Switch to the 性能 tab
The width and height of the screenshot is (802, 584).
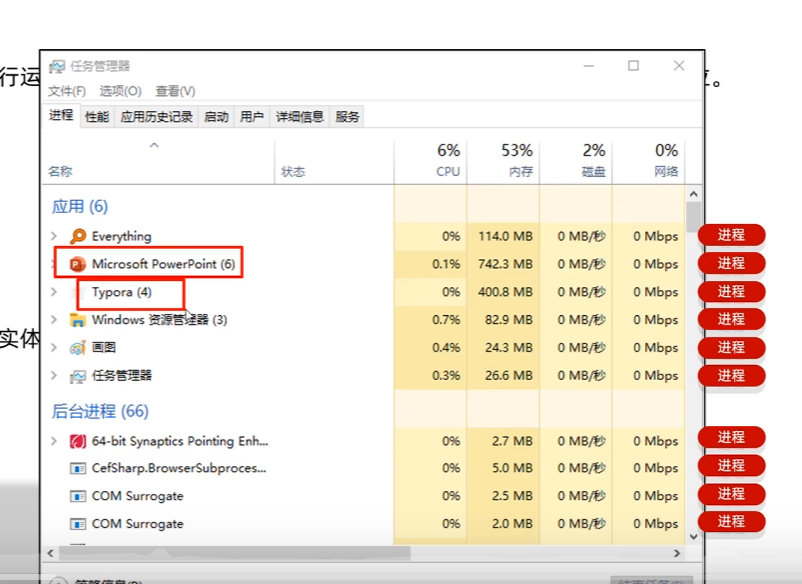[97, 117]
